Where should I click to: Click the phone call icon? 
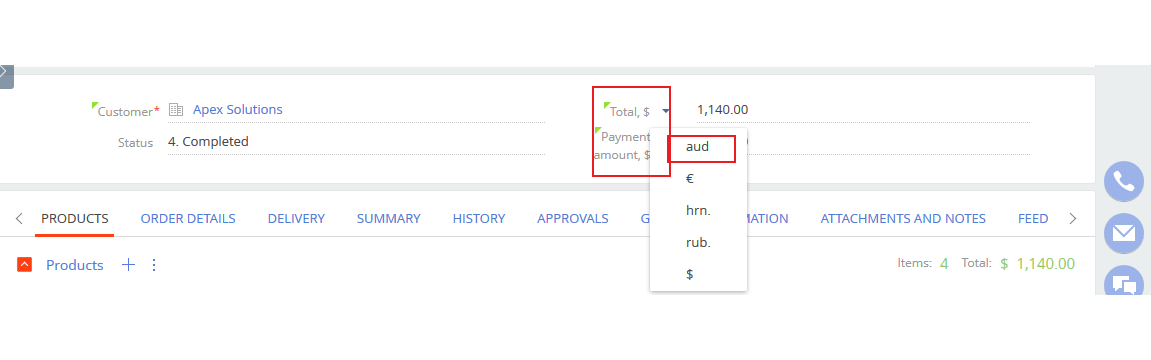pyautogui.click(x=1124, y=181)
